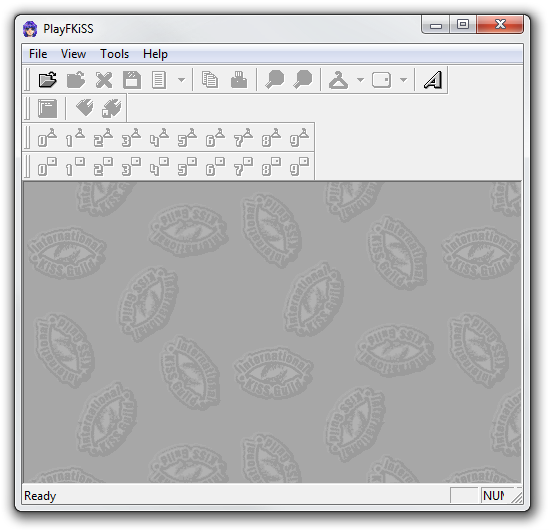Select palette number 5 button
Viewport: 549px width, 530px height.
click(187, 167)
